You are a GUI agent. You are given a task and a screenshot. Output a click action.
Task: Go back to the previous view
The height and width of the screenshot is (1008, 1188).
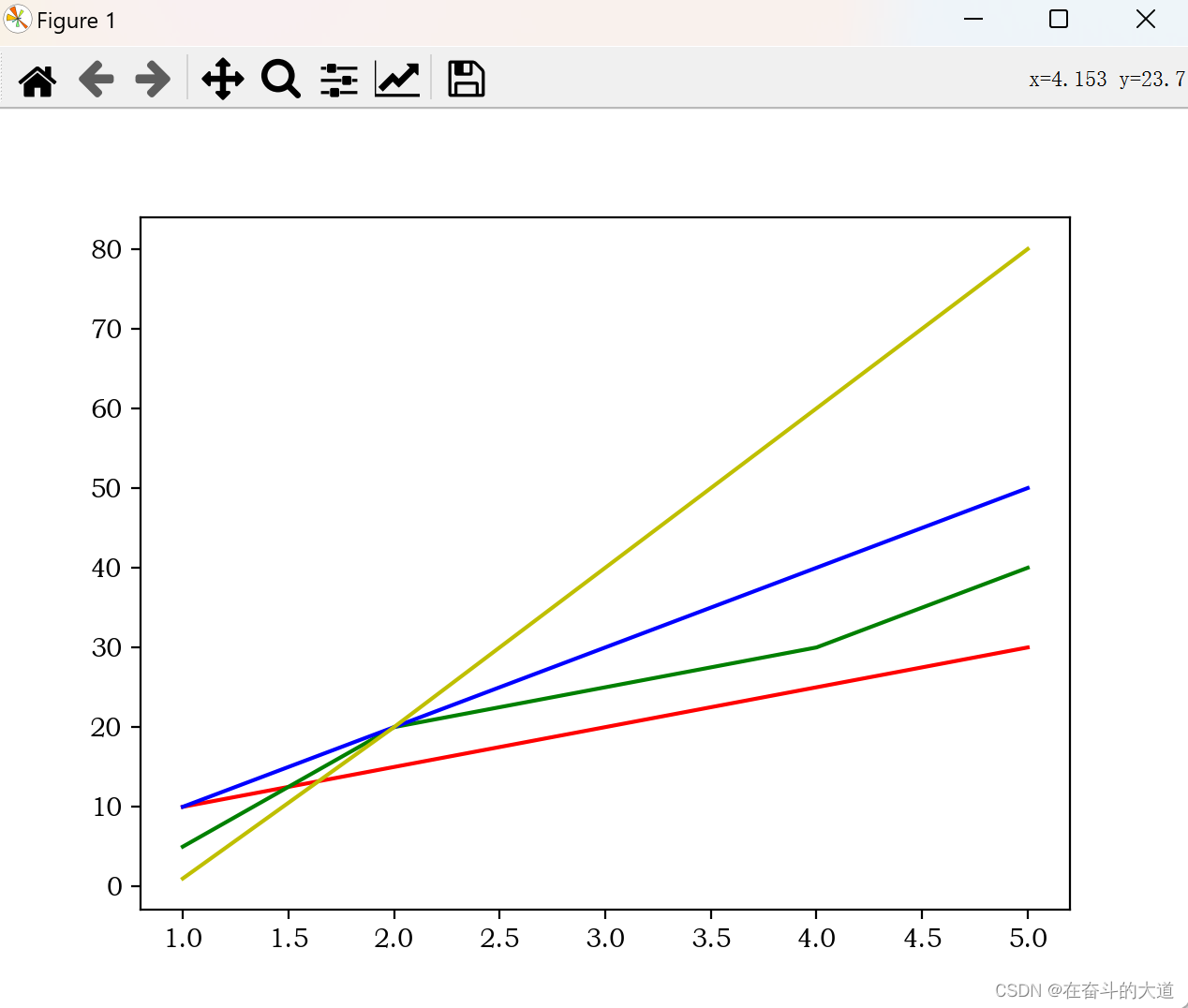click(x=96, y=80)
